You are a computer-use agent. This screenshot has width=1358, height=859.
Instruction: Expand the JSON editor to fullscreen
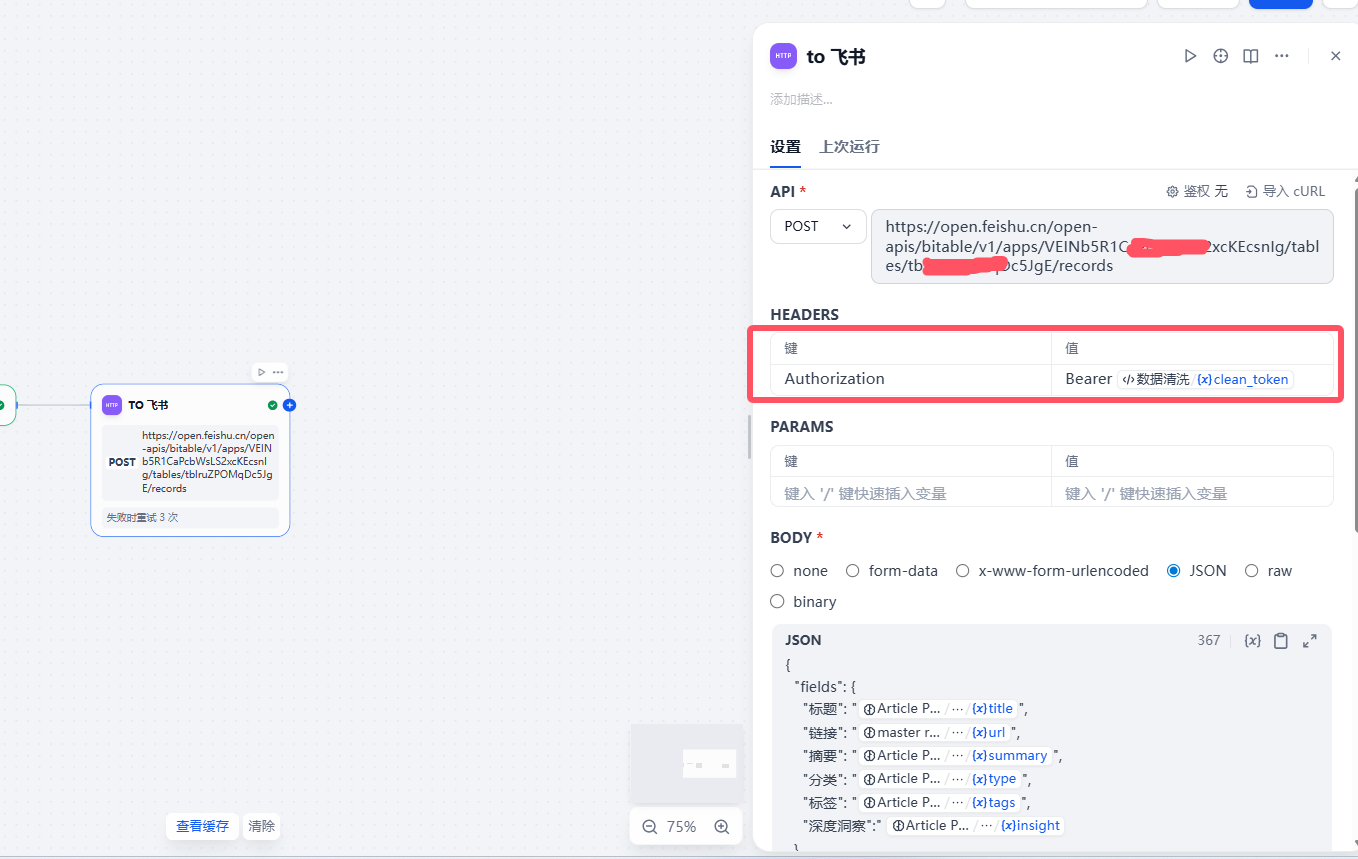[x=1310, y=641]
